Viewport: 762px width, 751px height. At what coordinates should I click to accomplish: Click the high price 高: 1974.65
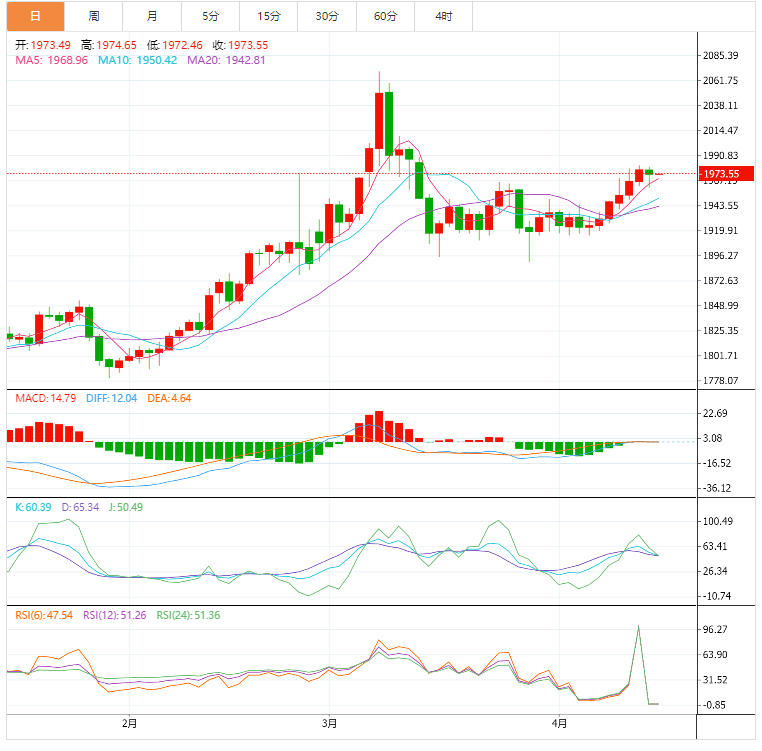tap(109, 45)
